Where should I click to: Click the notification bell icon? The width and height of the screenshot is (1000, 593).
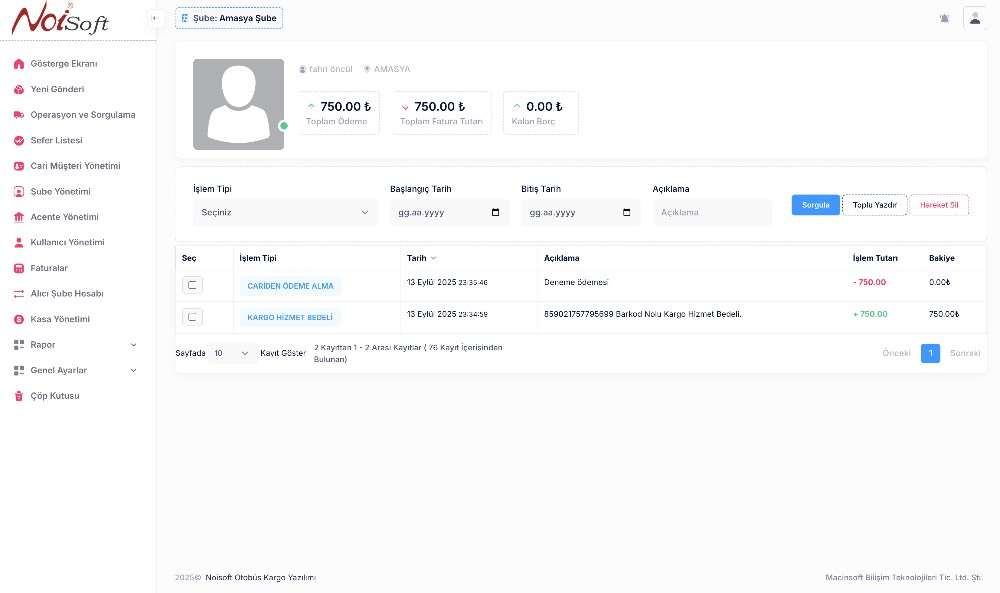[x=944, y=18]
